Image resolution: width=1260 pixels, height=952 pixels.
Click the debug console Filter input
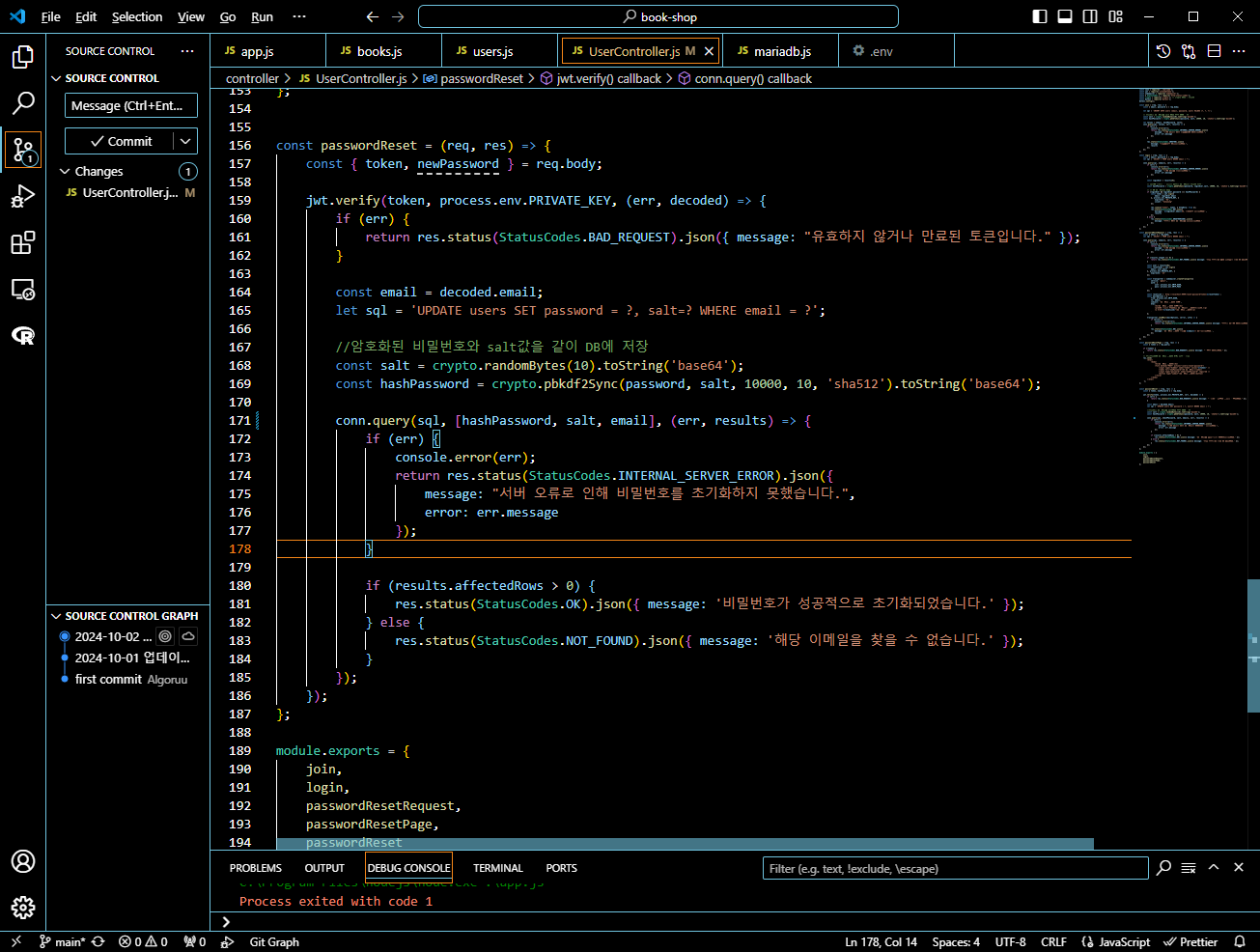tap(954, 868)
